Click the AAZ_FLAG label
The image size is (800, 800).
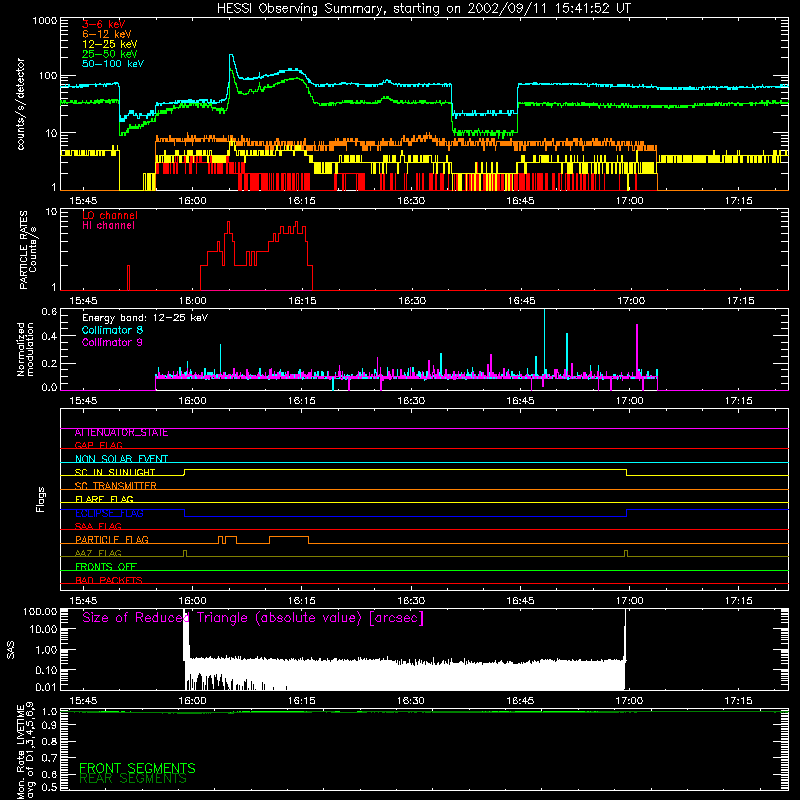(x=98, y=554)
